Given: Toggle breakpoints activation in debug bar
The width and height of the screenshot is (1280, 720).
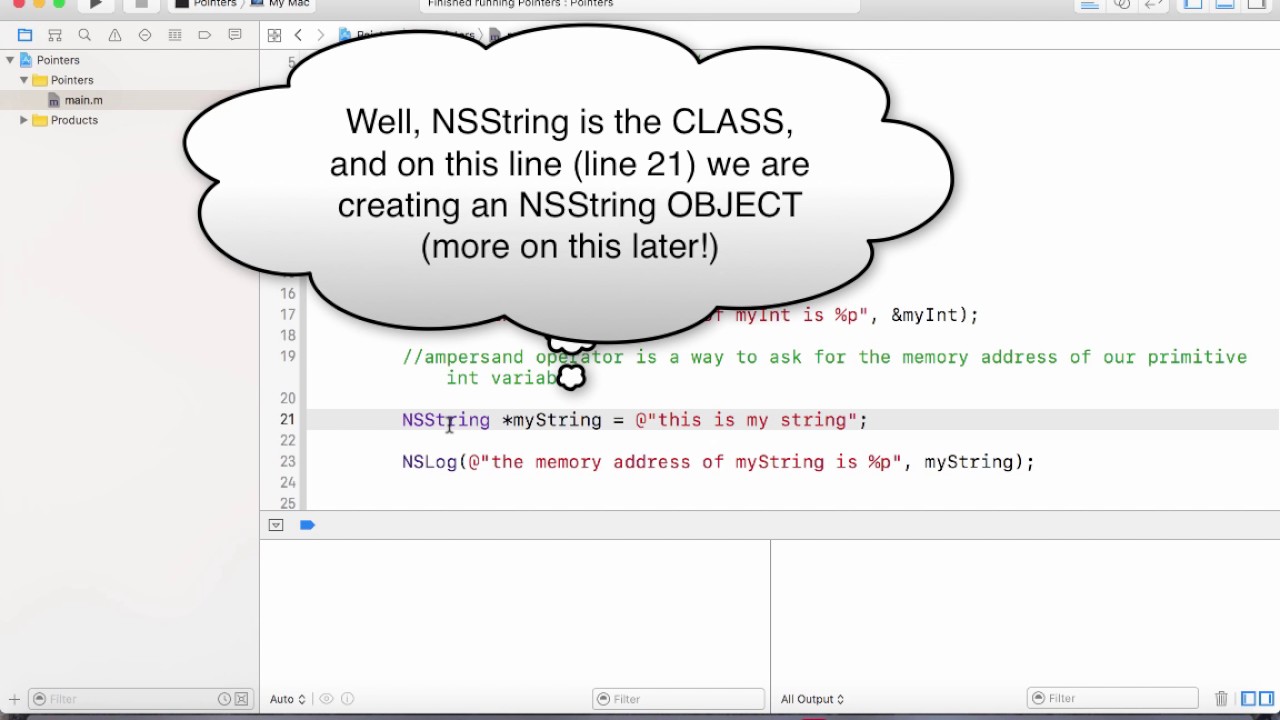Looking at the screenshot, I should coord(307,525).
